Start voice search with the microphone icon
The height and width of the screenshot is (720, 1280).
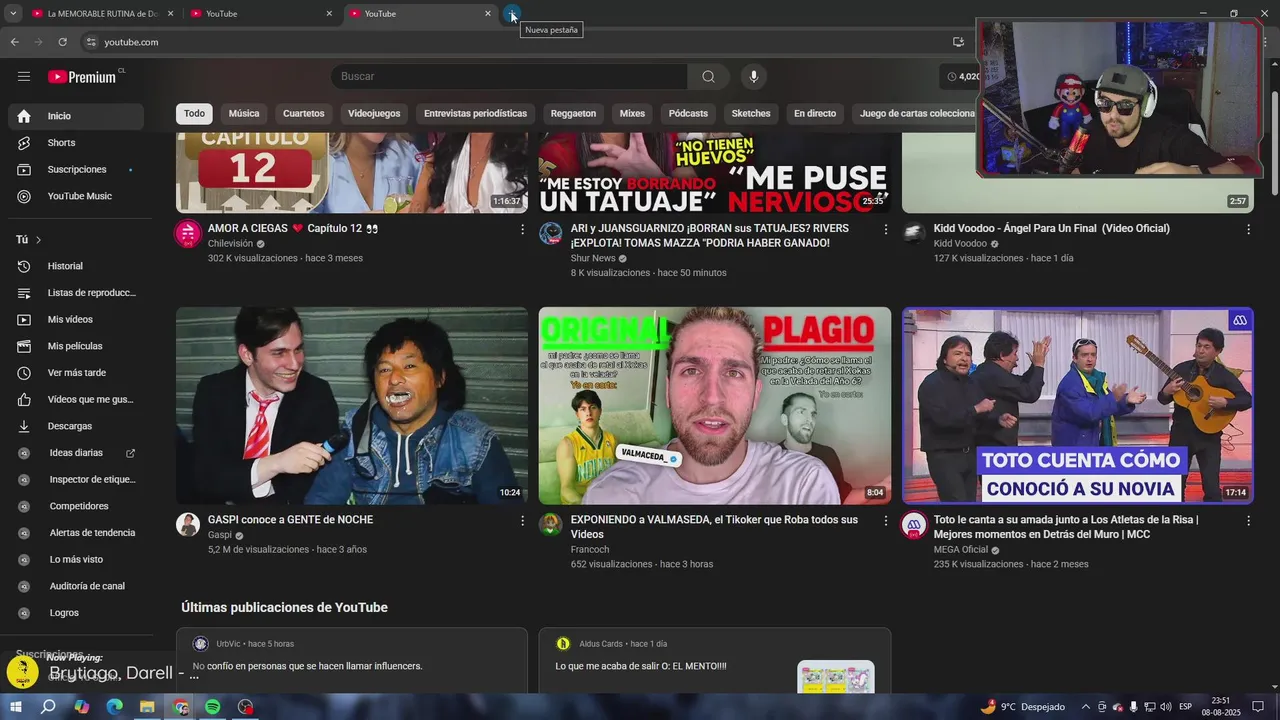753,77
